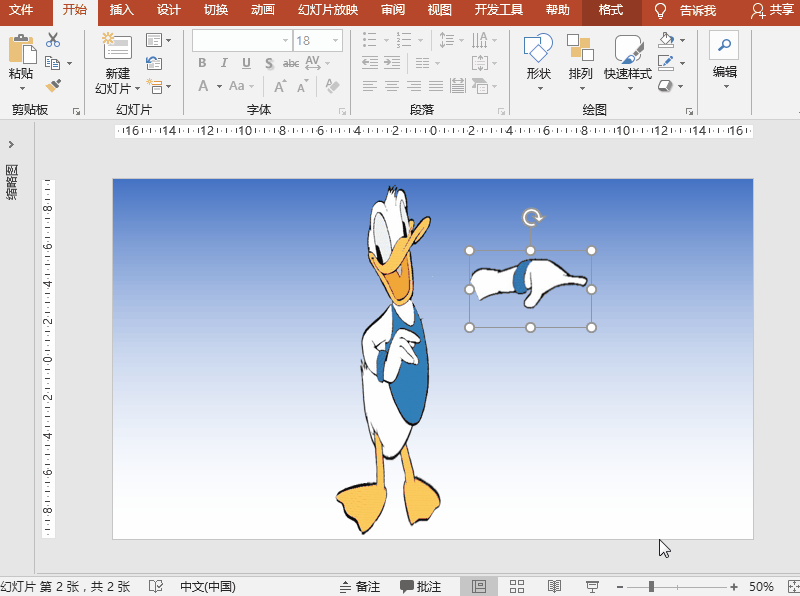Image resolution: width=800 pixels, height=596 pixels.
Task: Click the zoom slider handle
Action: click(652, 587)
